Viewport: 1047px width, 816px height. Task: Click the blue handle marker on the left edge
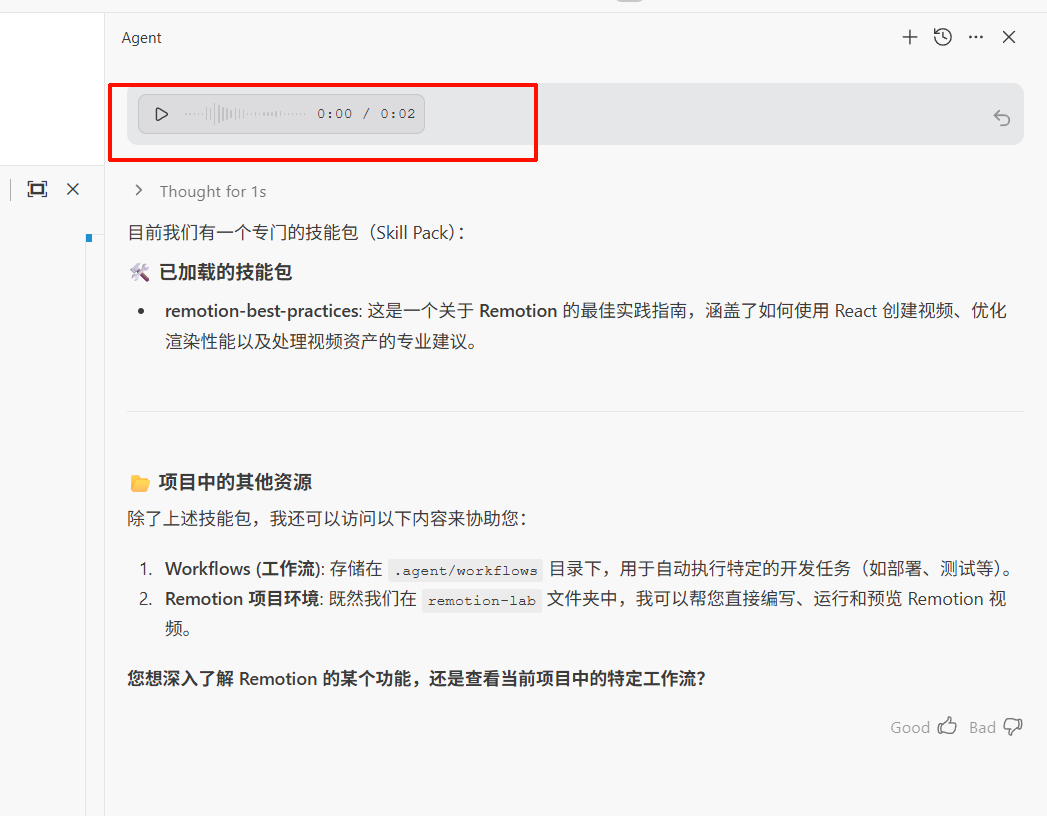[x=89, y=238]
